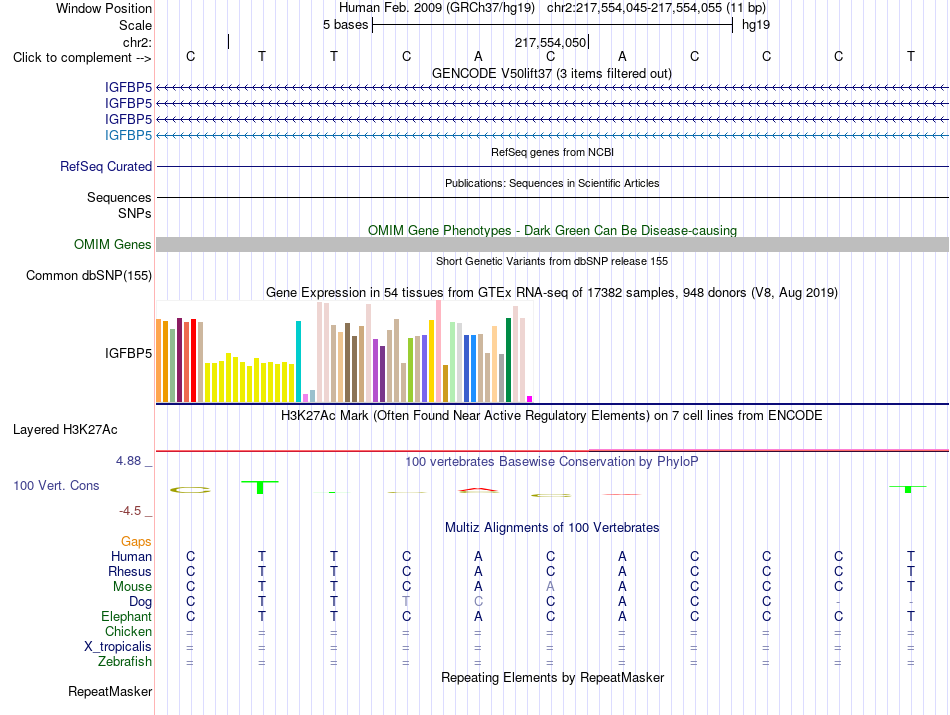Screen dimensions: 950x715
Task: Click the dark green bar in GTEx chart
Action: (508, 360)
